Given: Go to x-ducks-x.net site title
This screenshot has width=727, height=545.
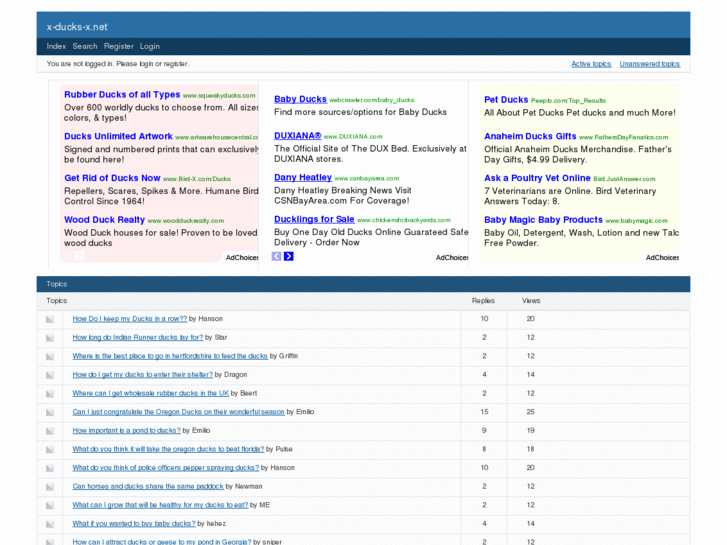Looking at the screenshot, I should pos(77,27).
